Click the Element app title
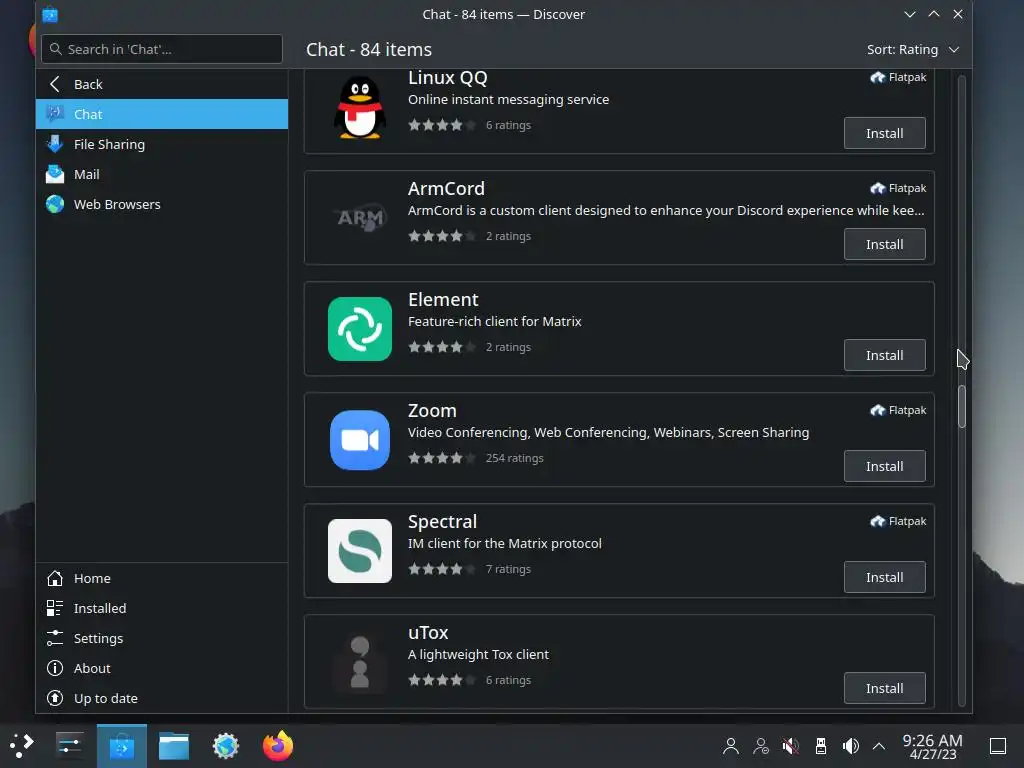1024x768 pixels. [x=443, y=299]
